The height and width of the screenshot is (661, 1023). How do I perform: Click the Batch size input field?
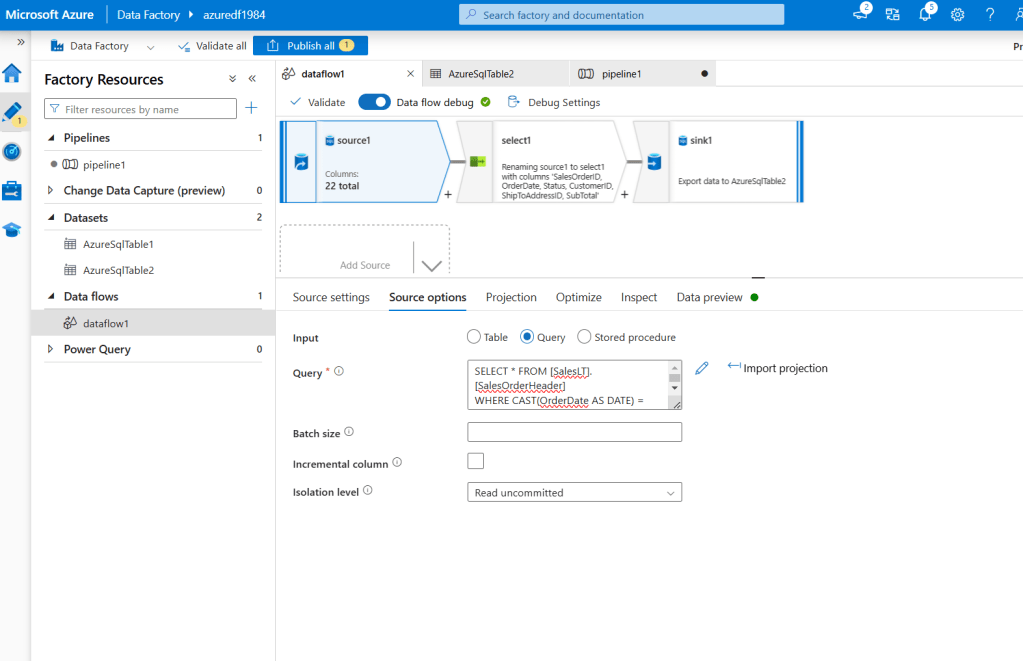point(574,432)
